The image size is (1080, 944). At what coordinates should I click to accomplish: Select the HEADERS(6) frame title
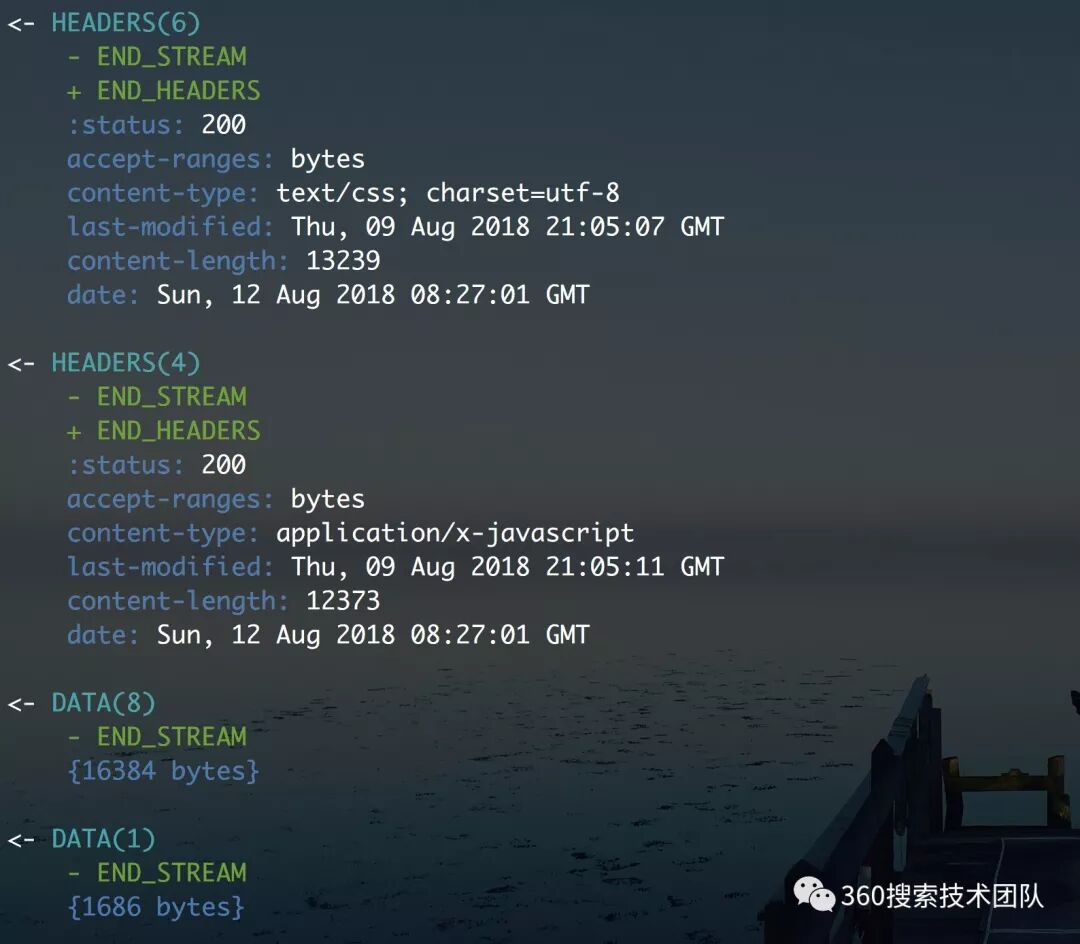(x=126, y=23)
